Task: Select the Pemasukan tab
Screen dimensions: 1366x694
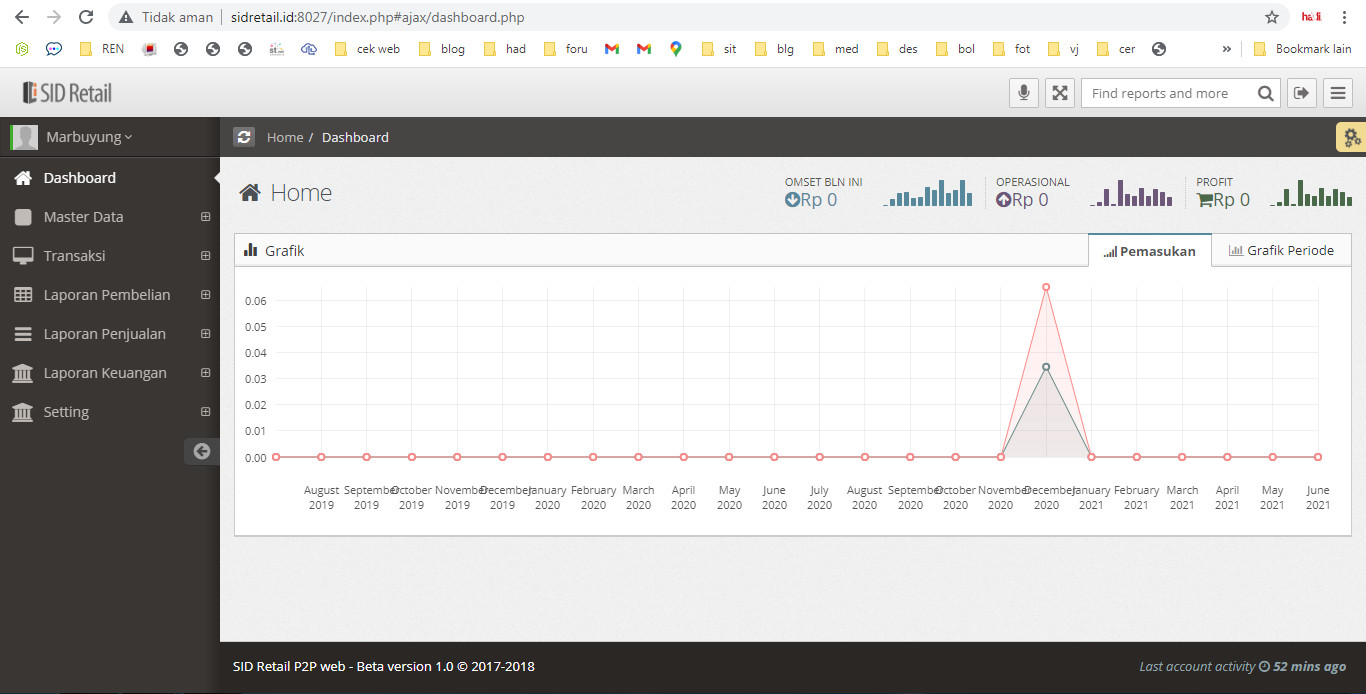Action: [1150, 251]
